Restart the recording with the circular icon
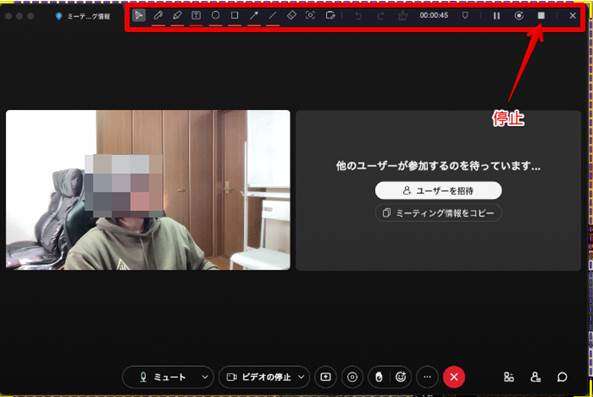 click(519, 16)
